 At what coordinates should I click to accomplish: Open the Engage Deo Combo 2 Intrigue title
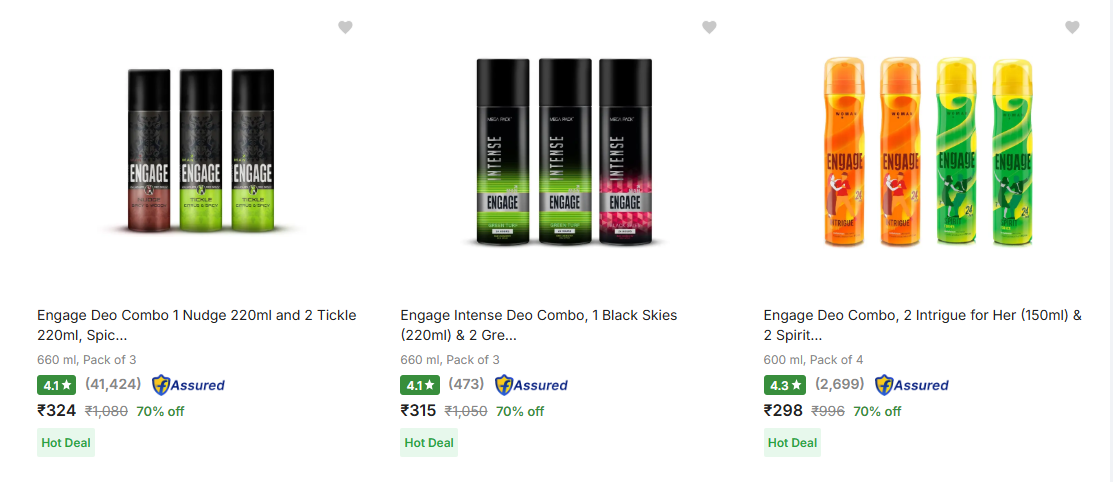(x=922, y=325)
